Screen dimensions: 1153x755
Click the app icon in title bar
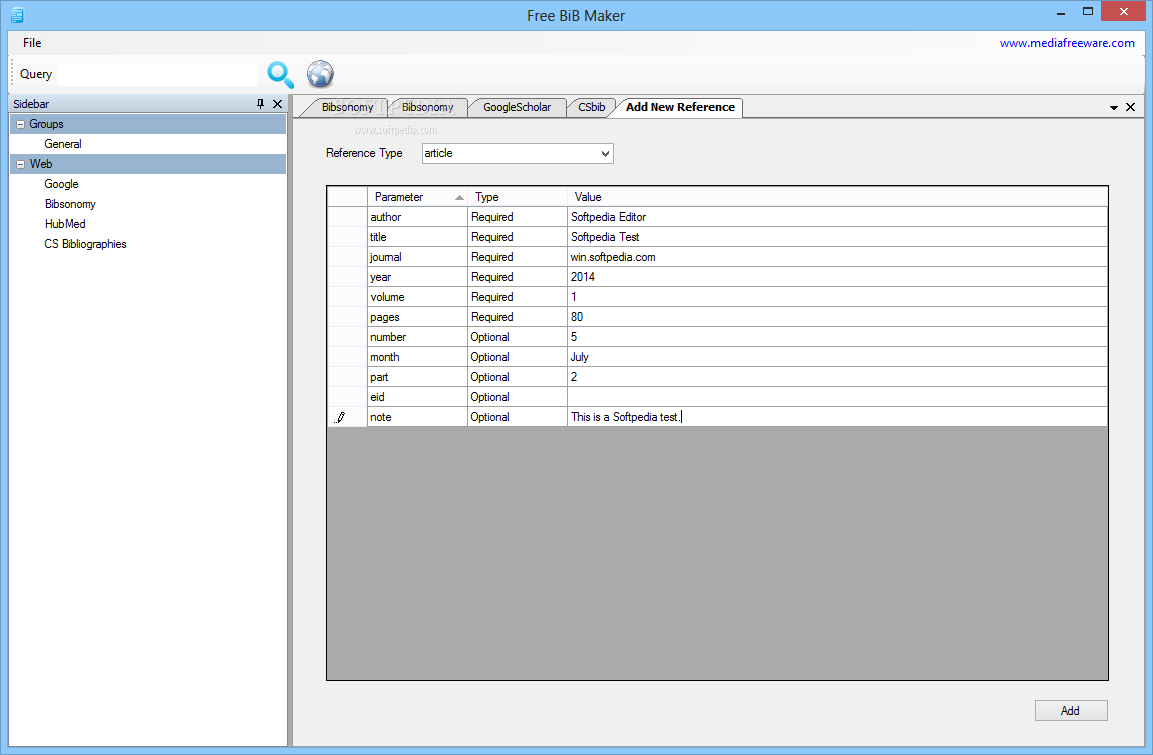coord(18,15)
